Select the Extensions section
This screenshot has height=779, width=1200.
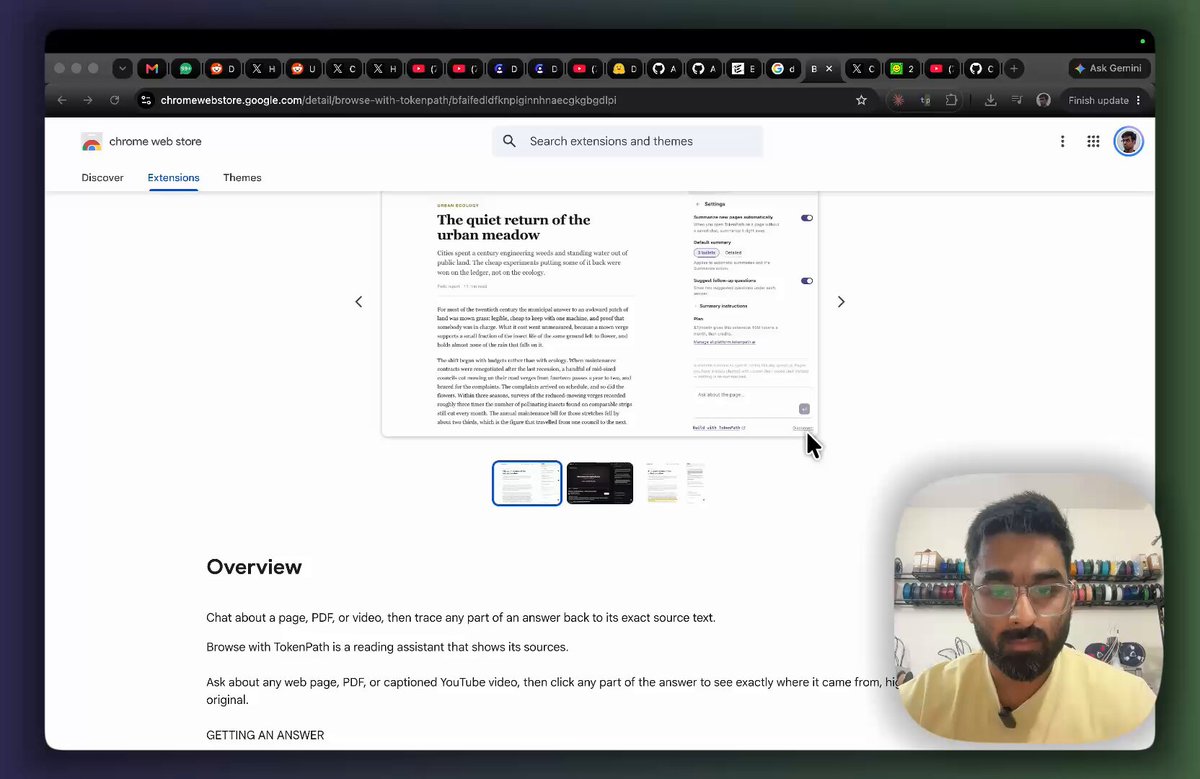pyautogui.click(x=173, y=178)
